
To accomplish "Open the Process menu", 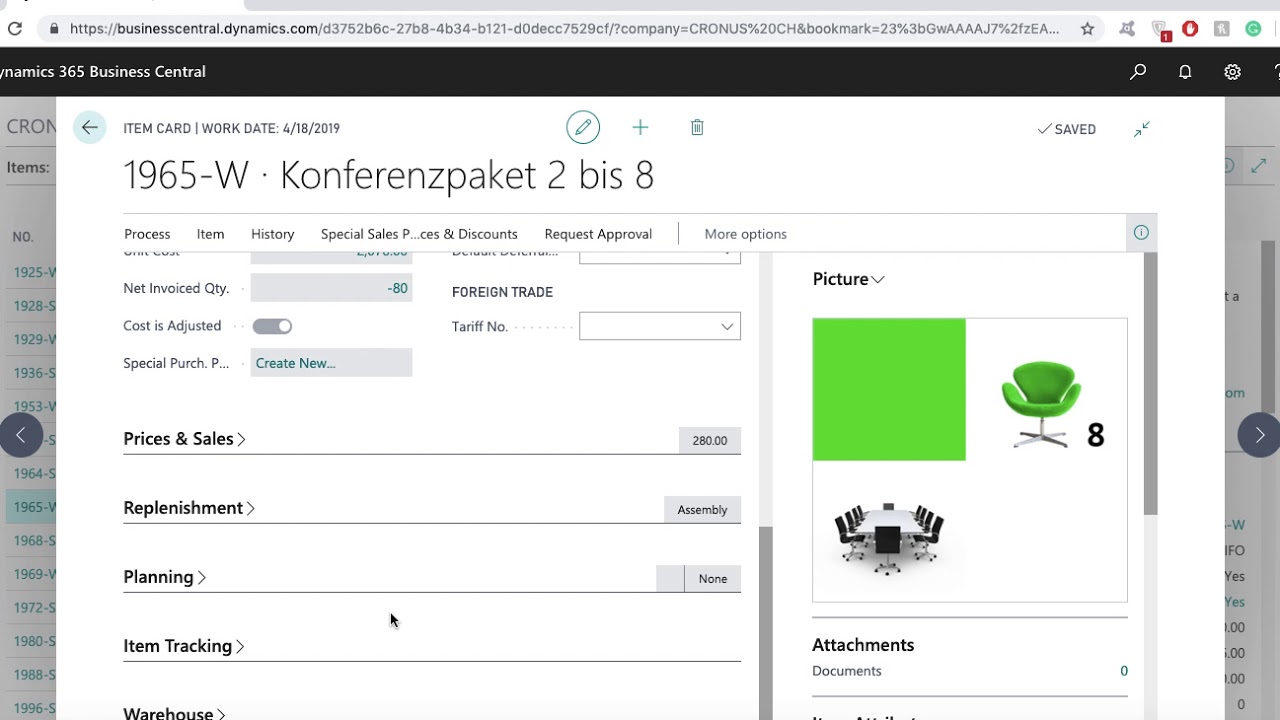I will (147, 233).
